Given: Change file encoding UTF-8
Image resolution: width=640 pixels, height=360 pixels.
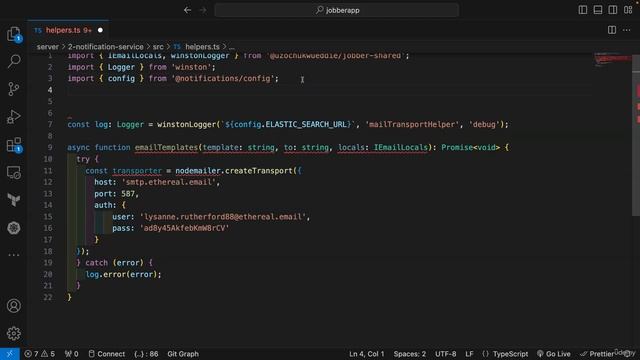Looking at the screenshot, I should tap(445, 354).
